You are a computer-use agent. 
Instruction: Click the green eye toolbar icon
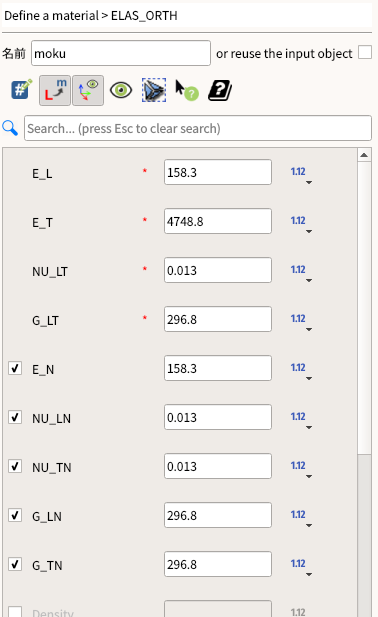[121, 91]
